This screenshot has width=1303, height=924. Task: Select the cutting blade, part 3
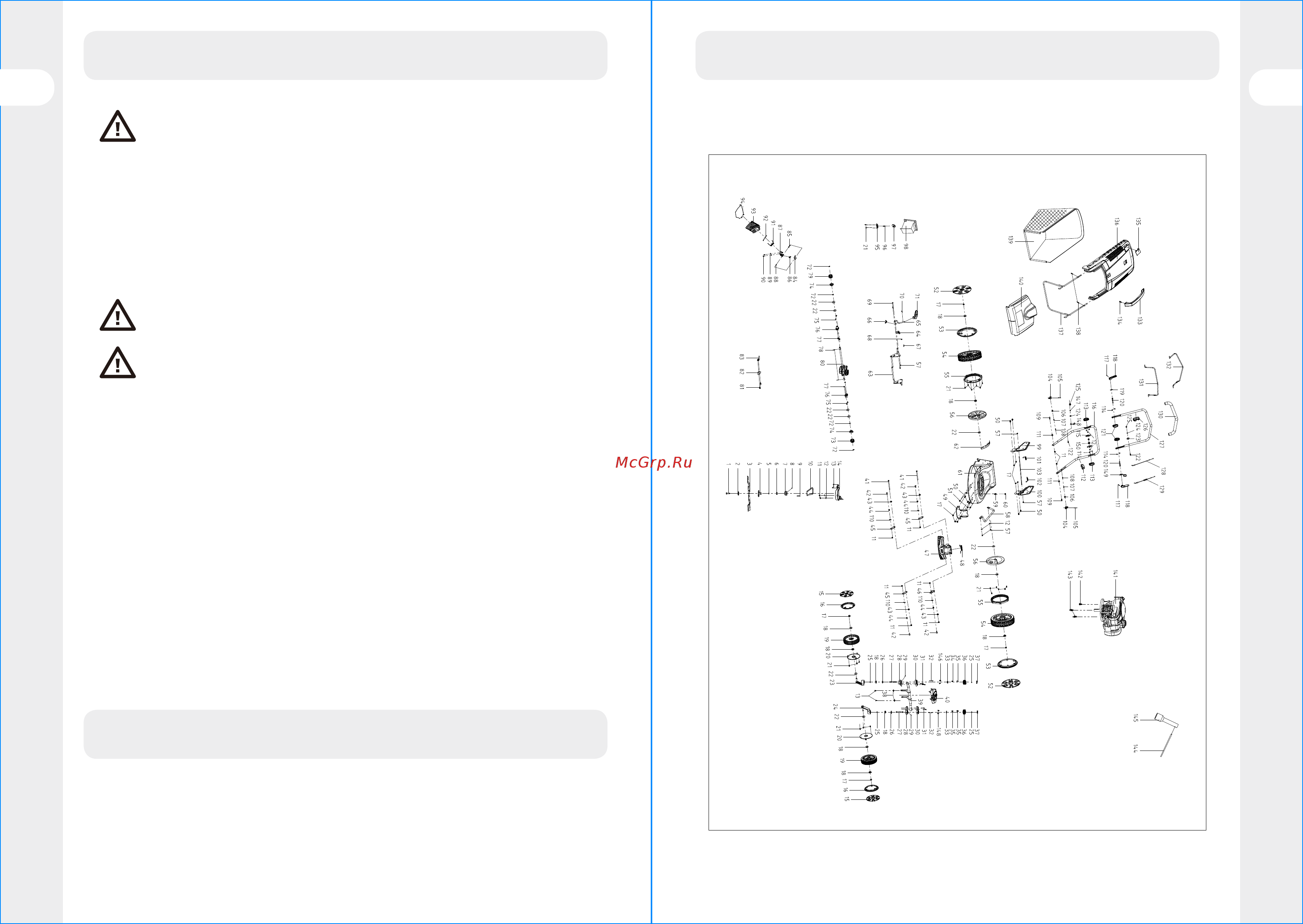tap(749, 493)
